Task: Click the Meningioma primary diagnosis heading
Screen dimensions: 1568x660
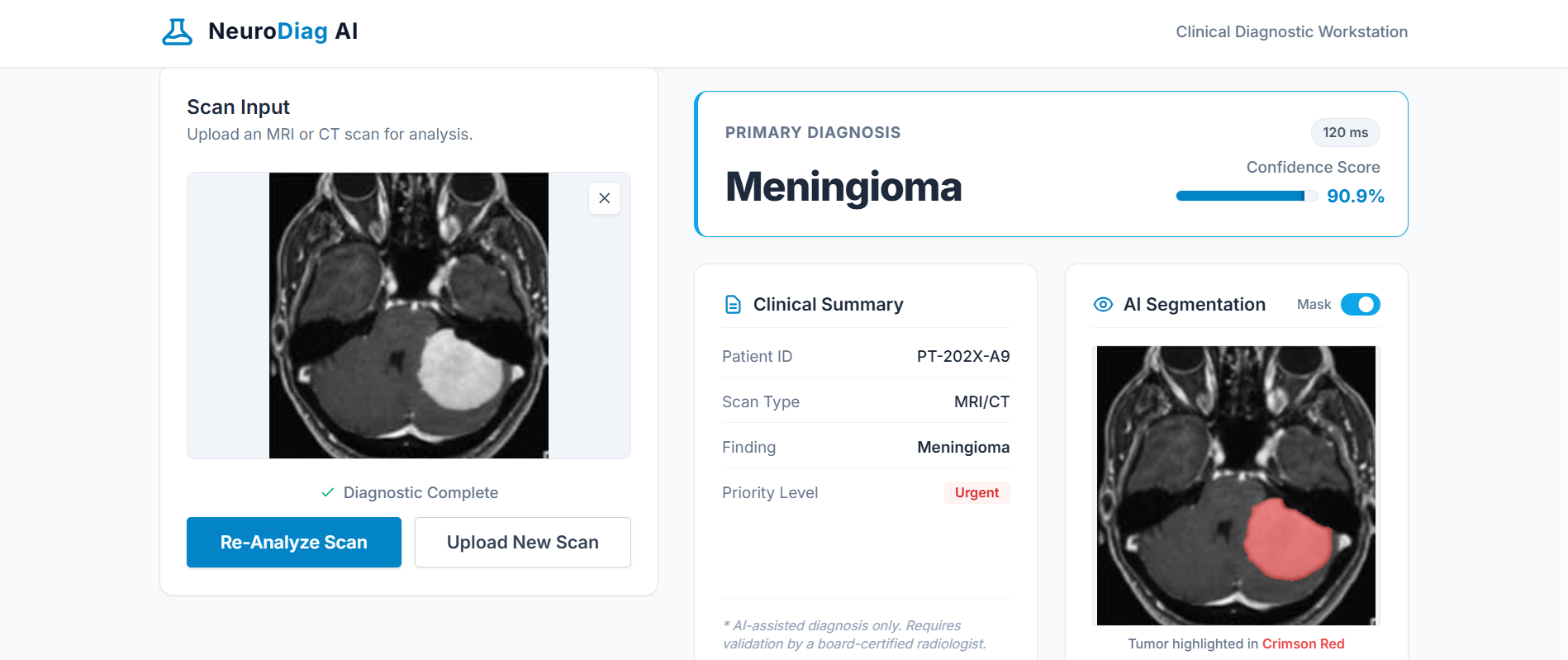Action: [843, 187]
